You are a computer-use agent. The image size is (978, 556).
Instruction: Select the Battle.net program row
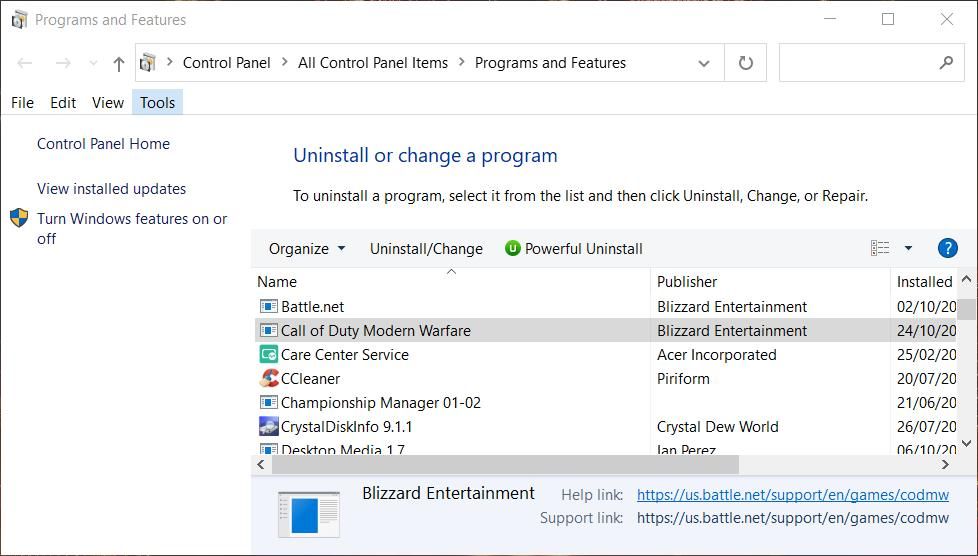click(x=606, y=306)
